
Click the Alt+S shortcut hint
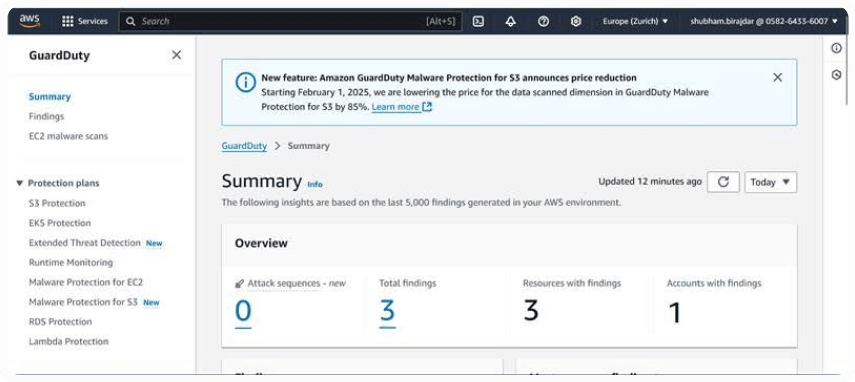tap(441, 21)
